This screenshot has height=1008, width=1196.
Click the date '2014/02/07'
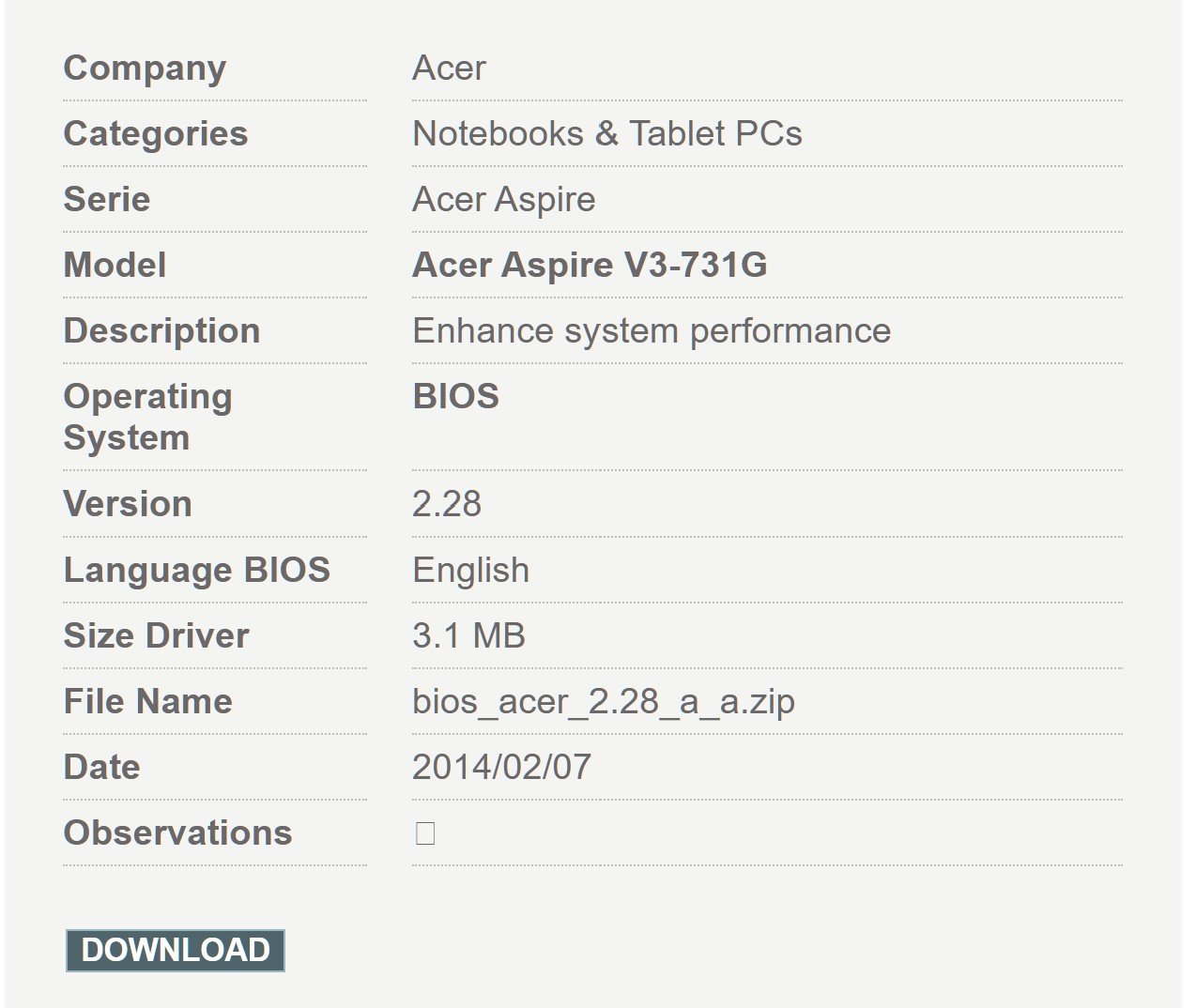click(x=502, y=768)
